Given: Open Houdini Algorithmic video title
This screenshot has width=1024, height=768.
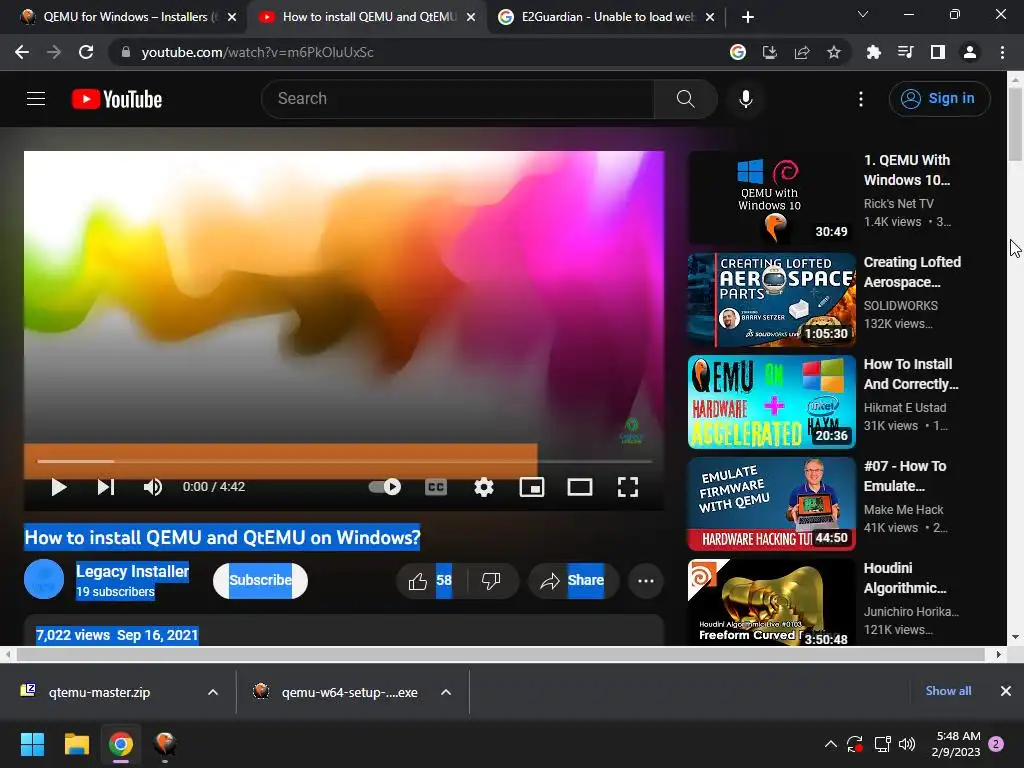Looking at the screenshot, I should click(x=905, y=578).
